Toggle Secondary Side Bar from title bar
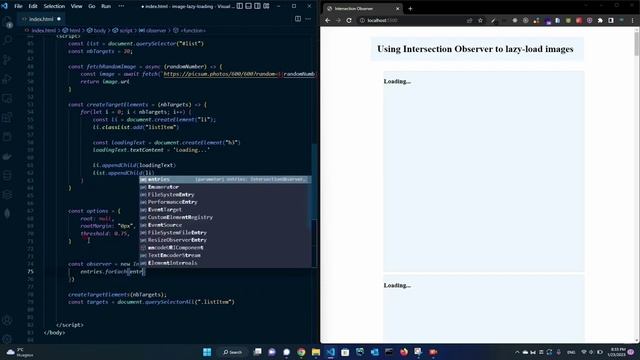The width and height of the screenshot is (640, 360). tap(258, 6)
